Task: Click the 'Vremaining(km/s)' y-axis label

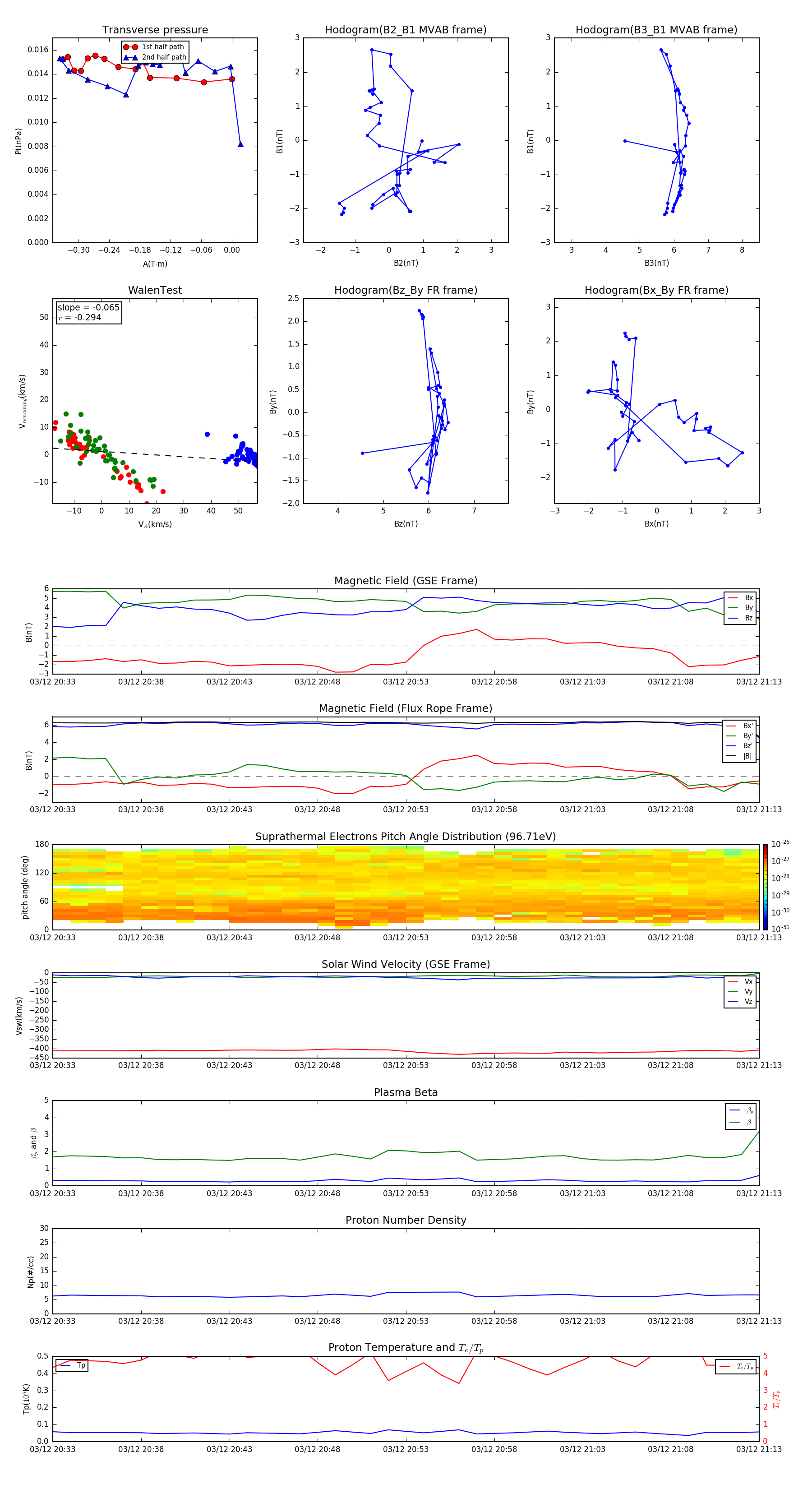Action: [x=23, y=401]
